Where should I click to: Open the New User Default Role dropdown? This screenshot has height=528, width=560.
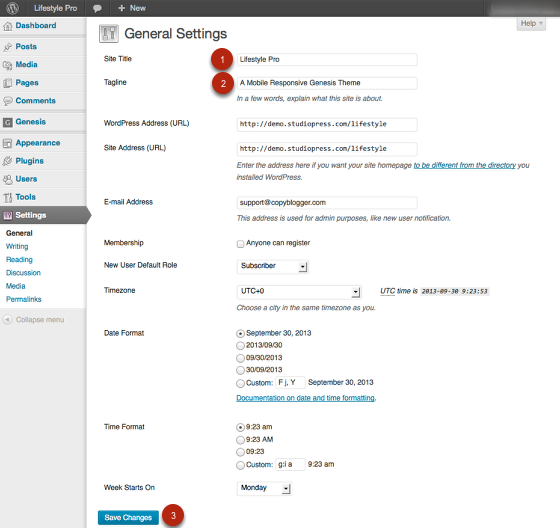272,266
